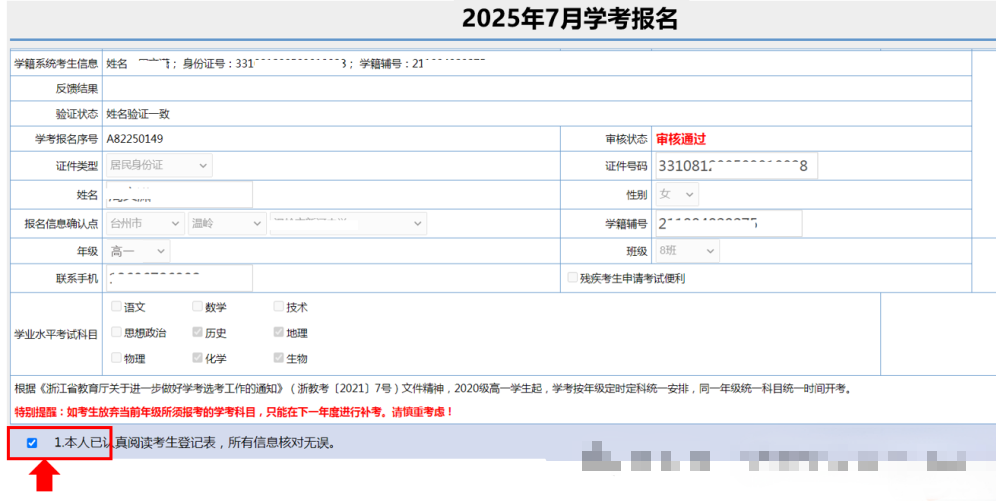Enable the 物理 subject checkbox

[117, 357]
